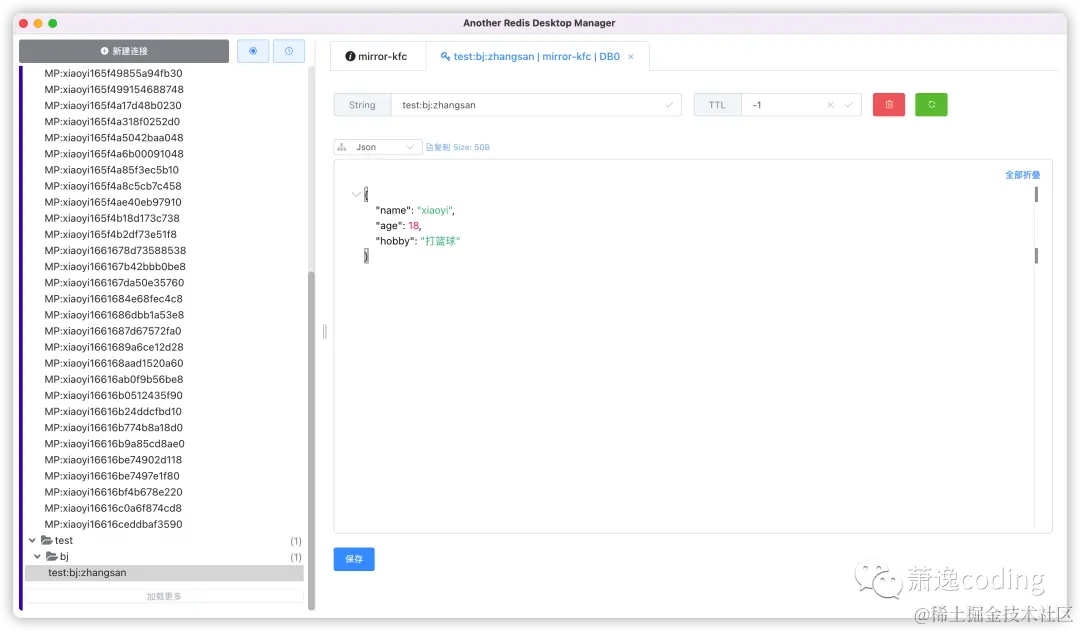
Task: Open the Json viewer format dropdown
Action: pos(377,147)
